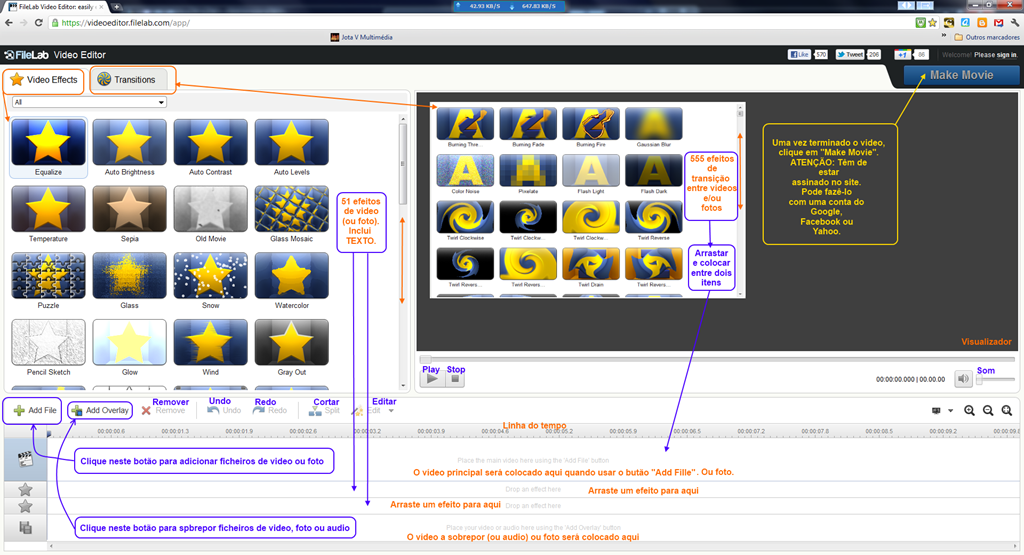The image size is (1024, 555).
Task: Select the Old Movie effect
Action: click(x=210, y=214)
